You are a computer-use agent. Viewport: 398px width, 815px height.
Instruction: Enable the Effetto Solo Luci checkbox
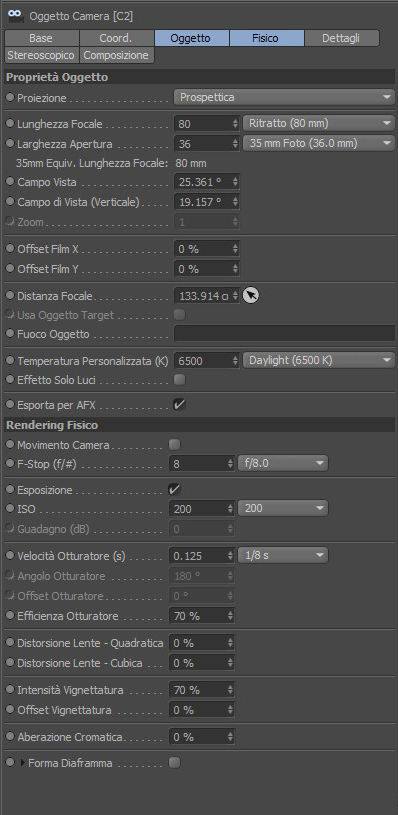[x=179, y=380]
